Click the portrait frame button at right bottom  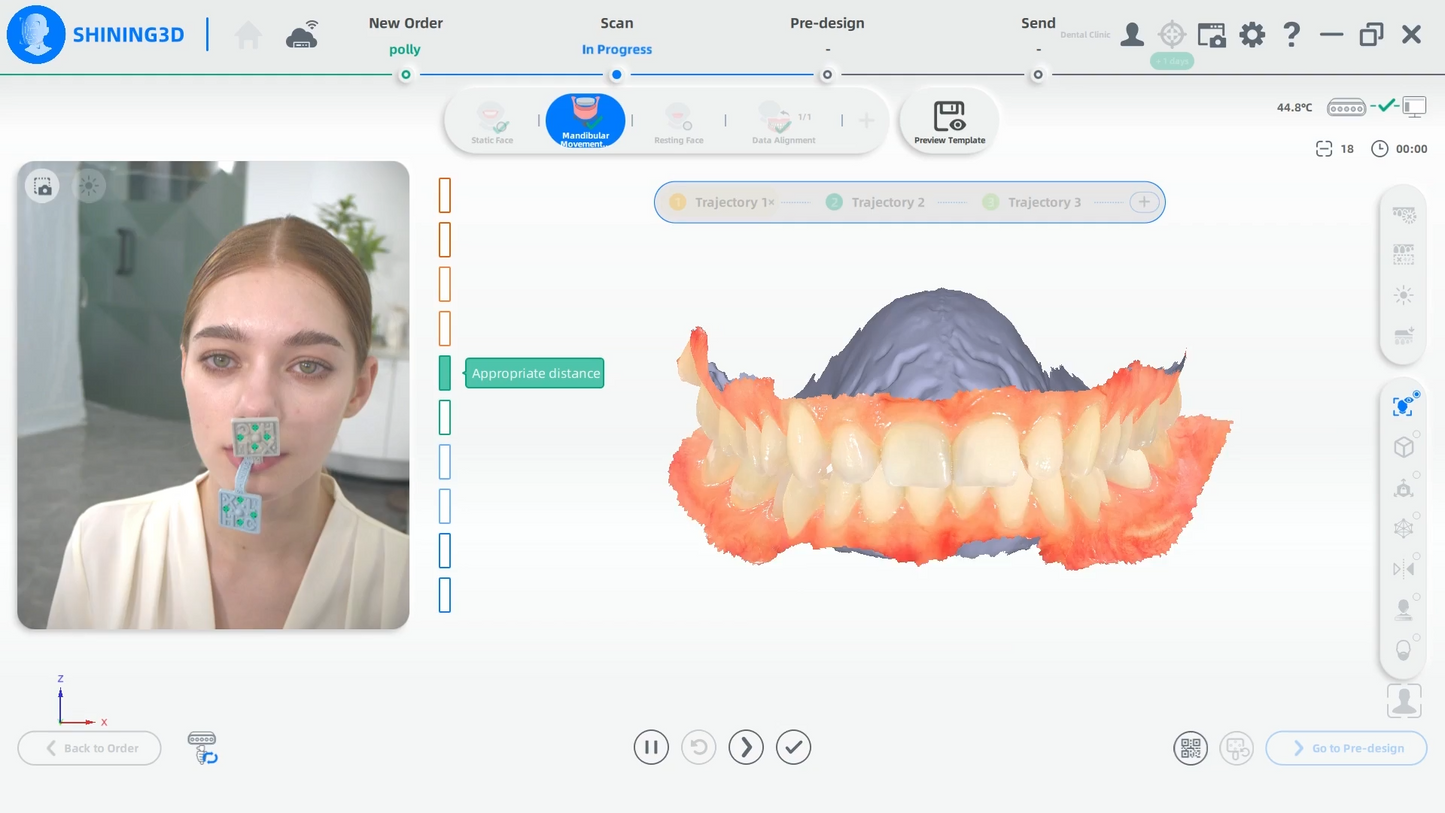coord(1404,701)
